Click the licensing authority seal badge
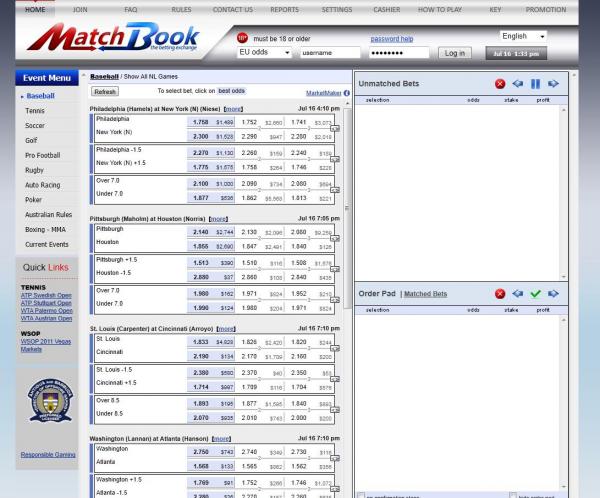This screenshot has height=498, width=600. (x=50, y=400)
